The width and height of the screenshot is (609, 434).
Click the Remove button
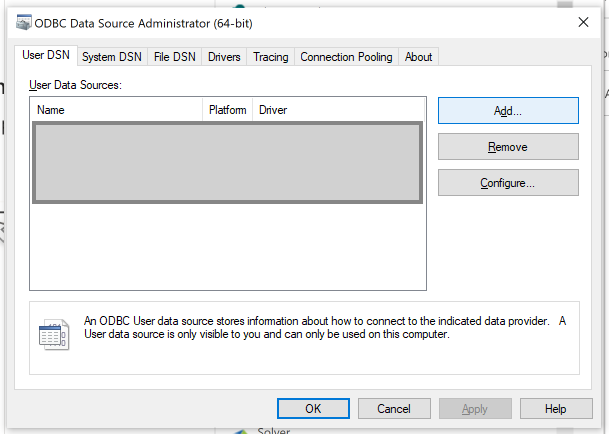point(508,147)
